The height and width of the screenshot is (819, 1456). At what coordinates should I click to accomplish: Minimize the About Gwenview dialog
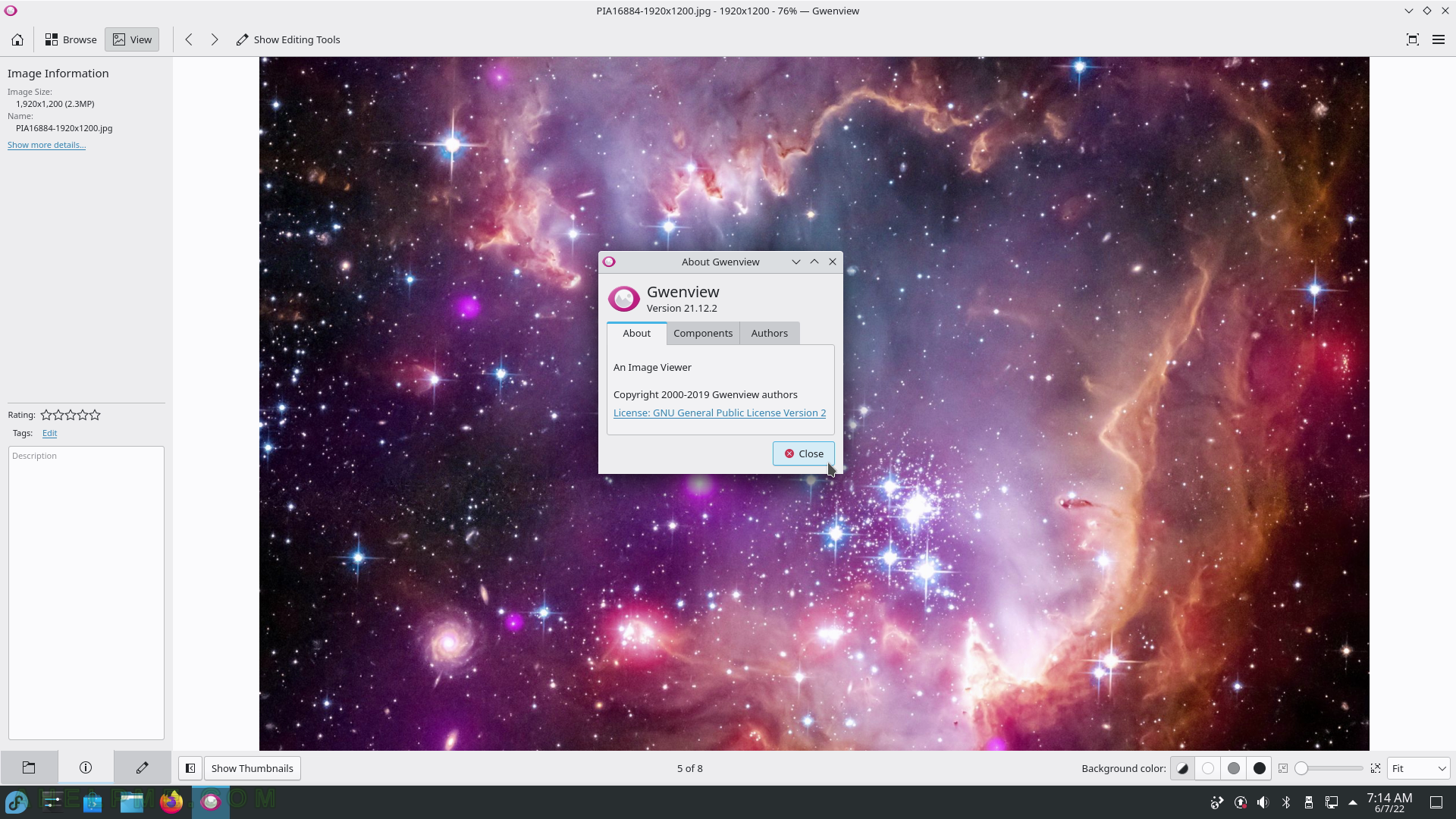796,262
